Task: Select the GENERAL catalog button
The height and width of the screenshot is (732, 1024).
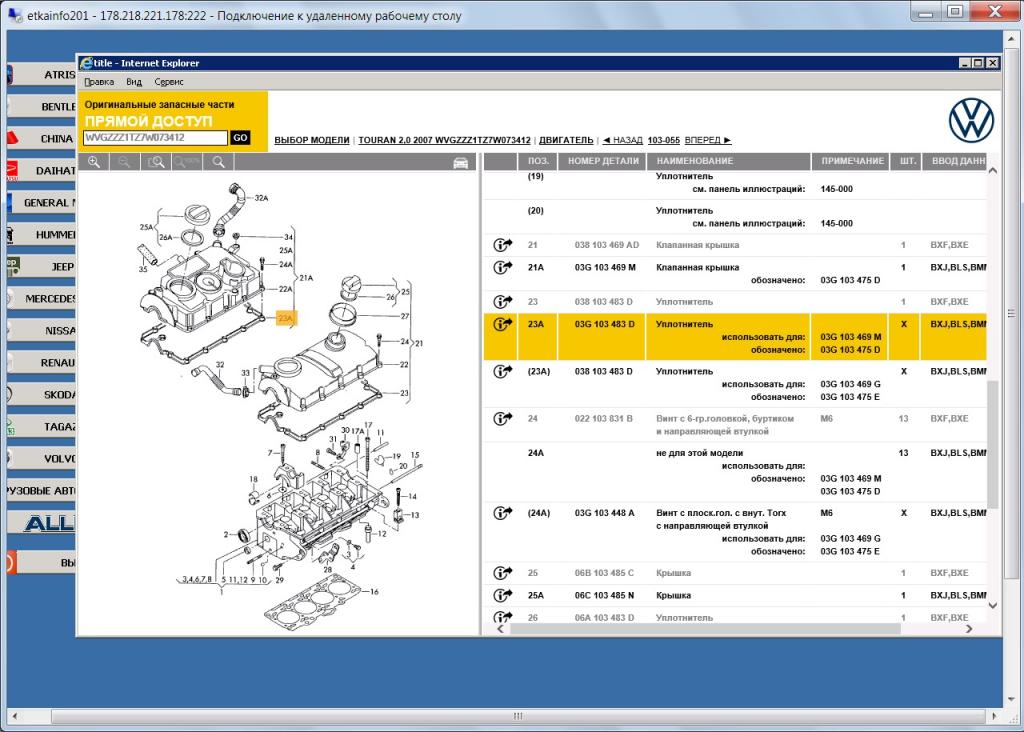Action: pyautogui.click(x=41, y=202)
